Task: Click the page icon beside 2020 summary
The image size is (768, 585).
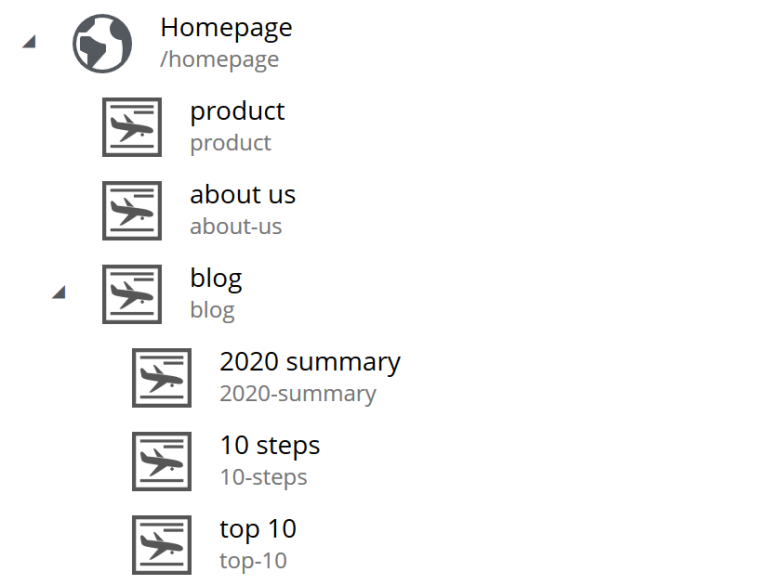Action: pyautogui.click(x=162, y=378)
